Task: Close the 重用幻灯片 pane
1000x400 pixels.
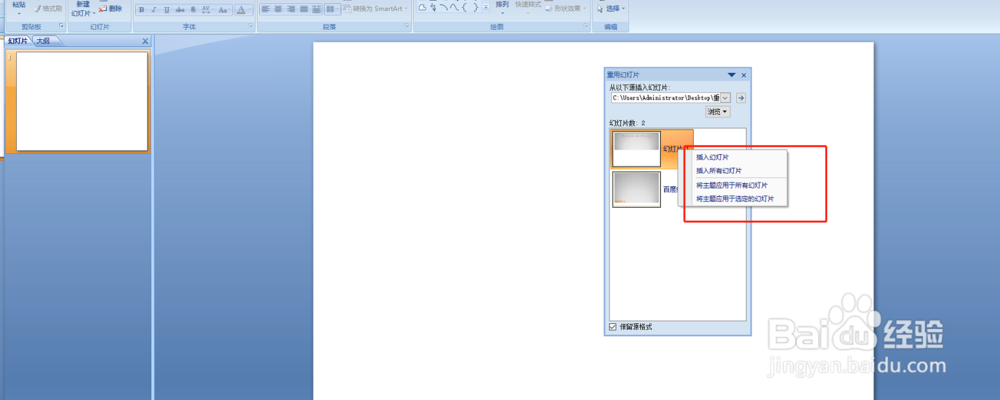Action: pos(744,75)
